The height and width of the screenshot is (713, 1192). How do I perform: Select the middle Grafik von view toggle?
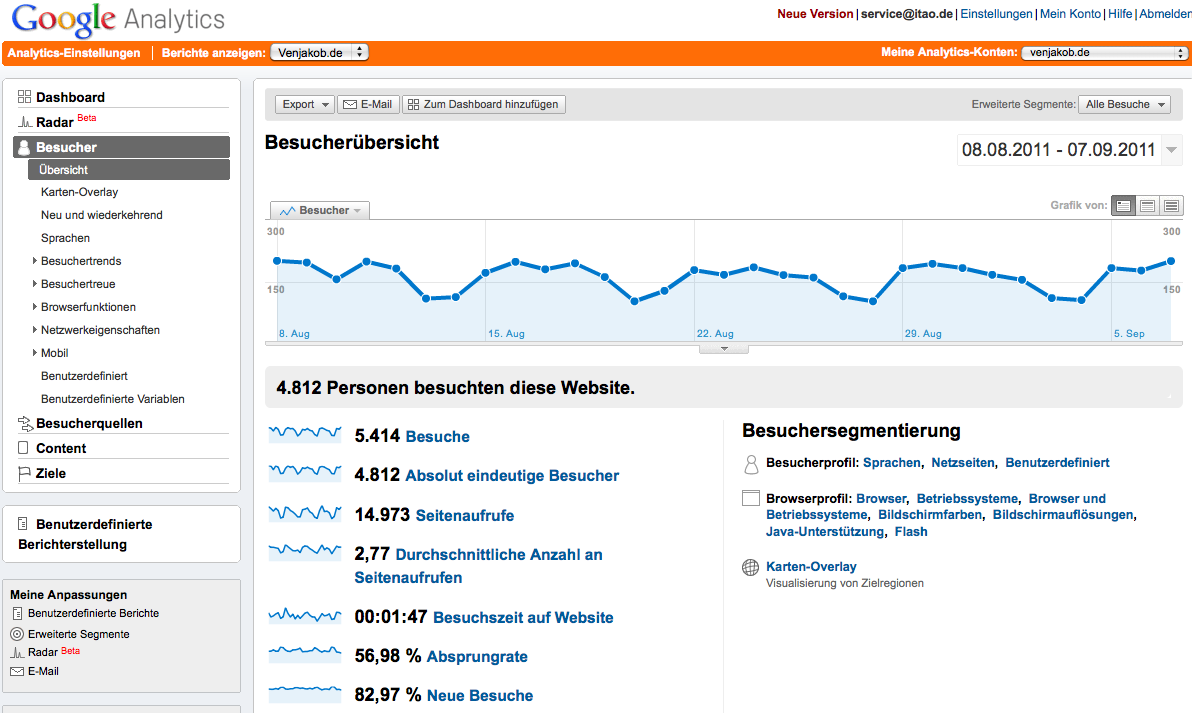[x=1148, y=205]
